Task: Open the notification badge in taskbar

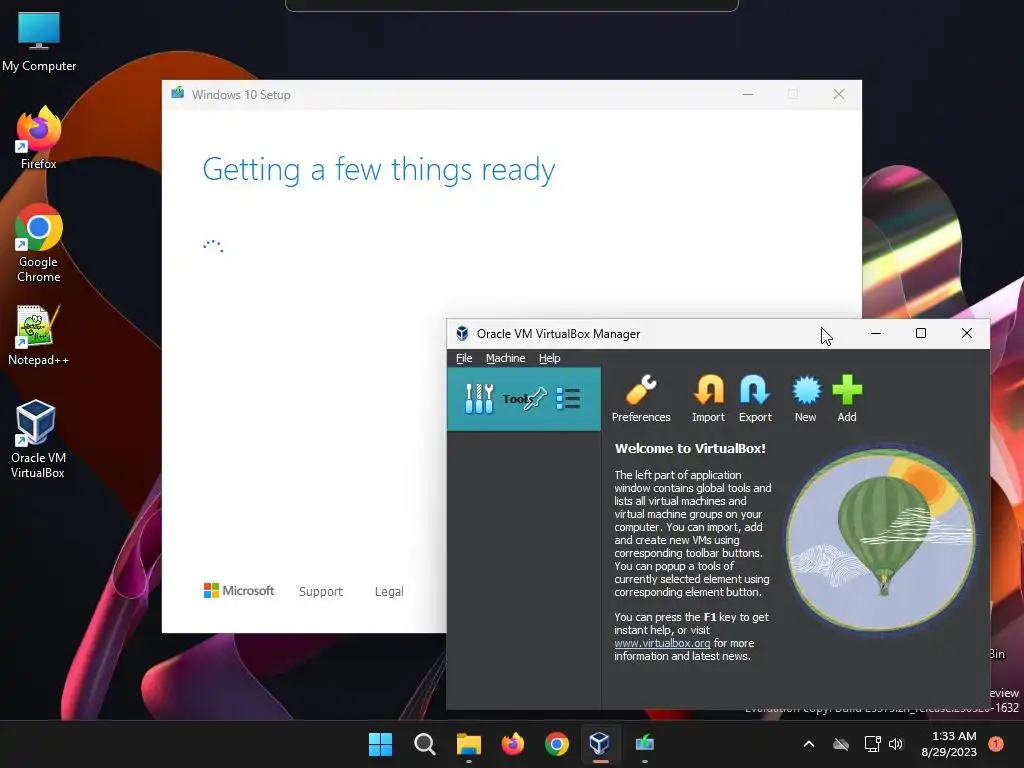Action: [x=996, y=744]
